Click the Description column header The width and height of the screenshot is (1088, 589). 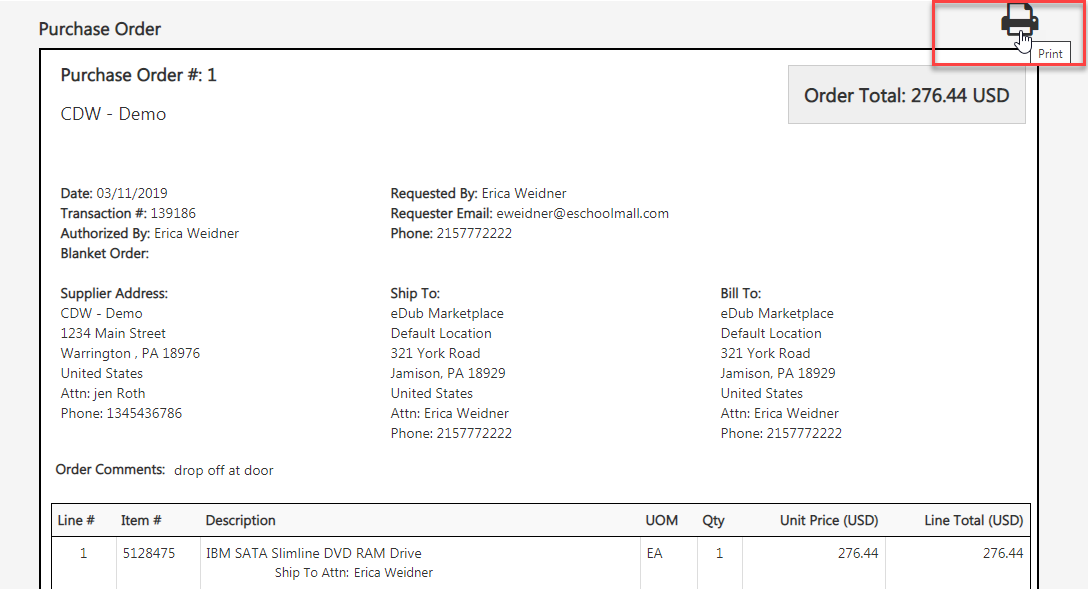tap(240, 520)
